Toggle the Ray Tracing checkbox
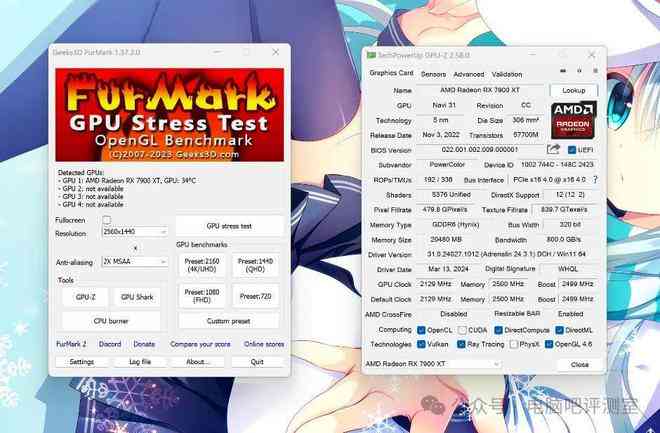Viewport: 660px width, 433px height. click(x=461, y=344)
